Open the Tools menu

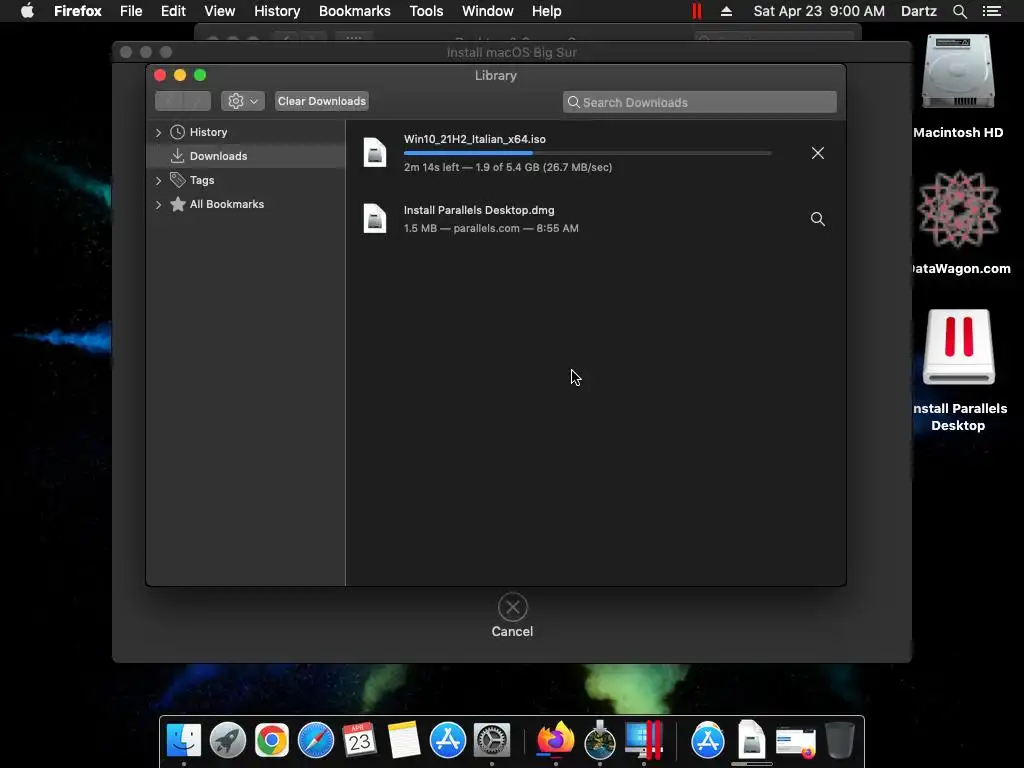[x=426, y=11]
